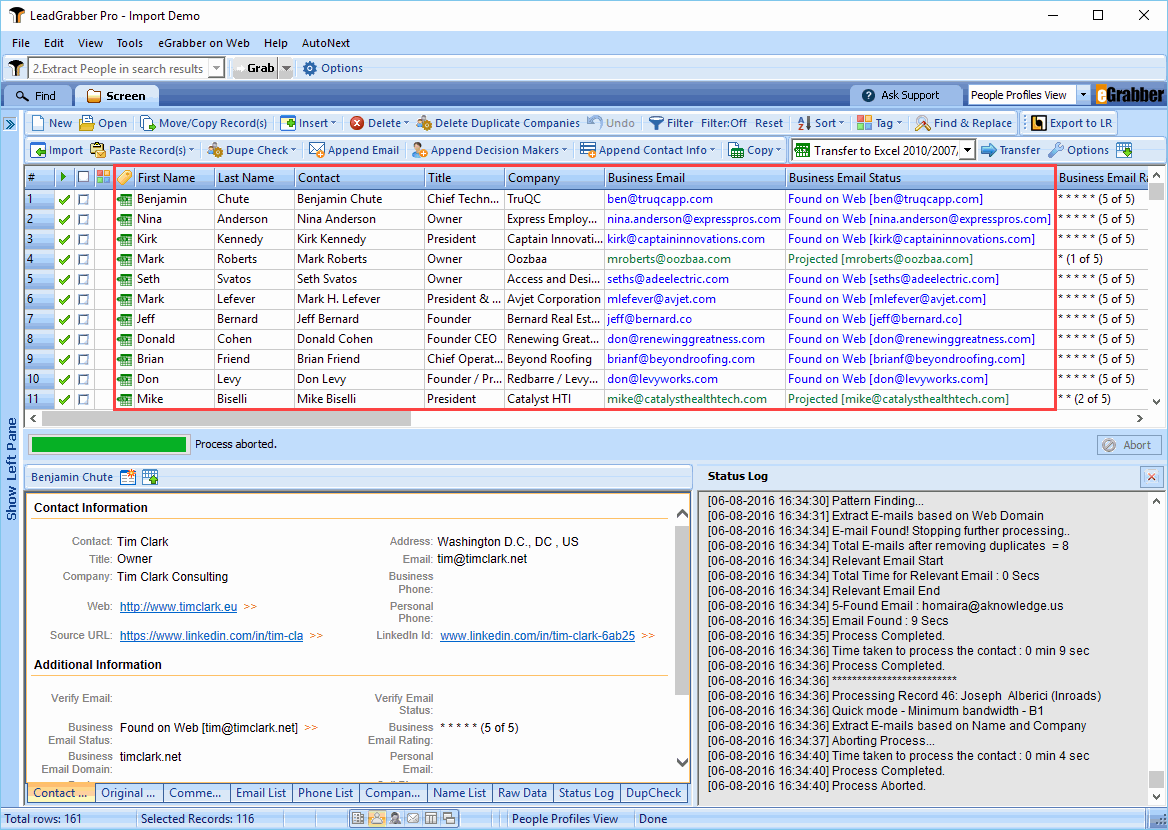Click the Reset filter button
Image resolution: width=1168 pixels, height=830 pixels.
(x=769, y=124)
